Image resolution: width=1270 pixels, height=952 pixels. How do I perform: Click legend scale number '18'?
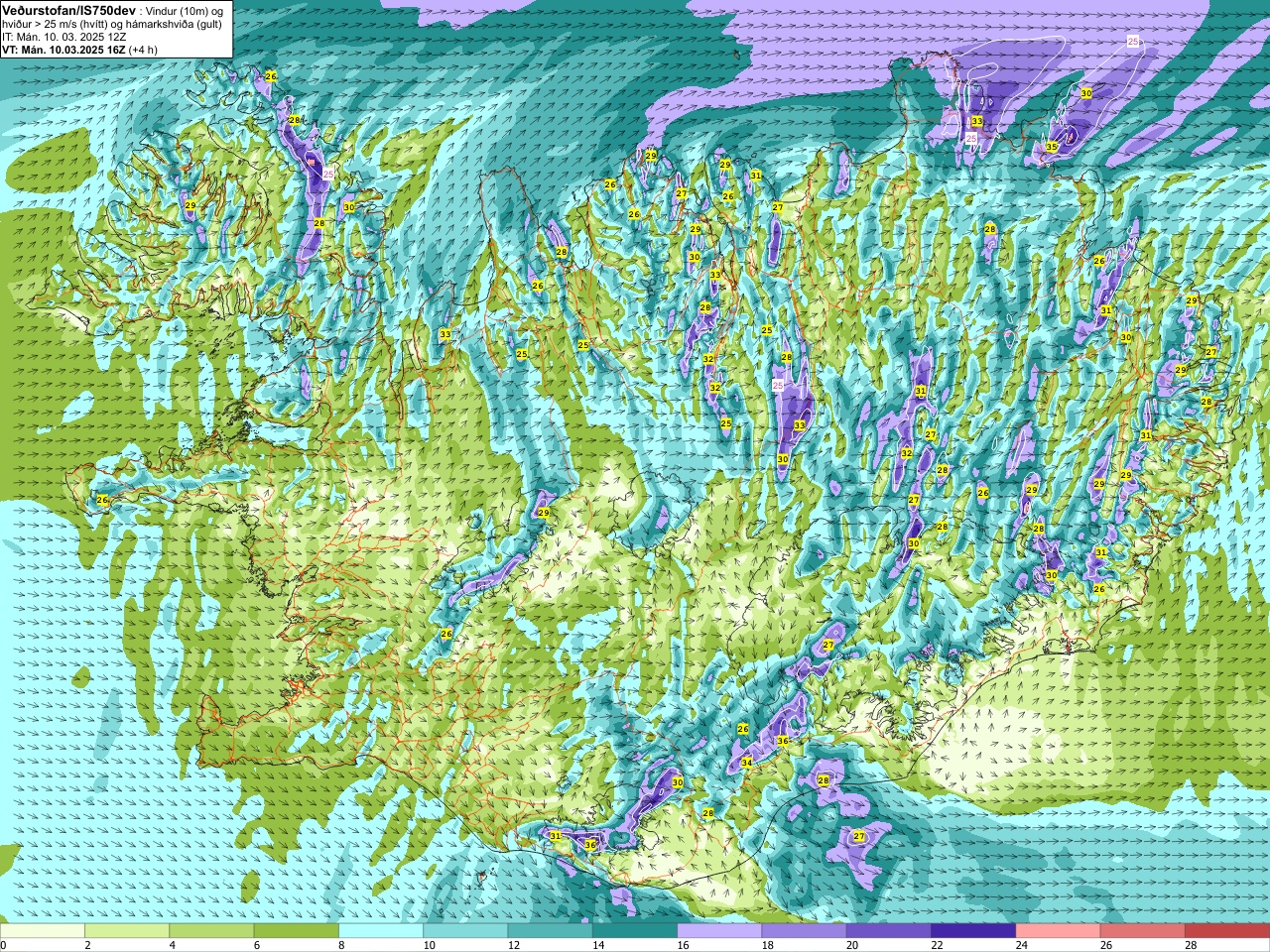[768, 945]
